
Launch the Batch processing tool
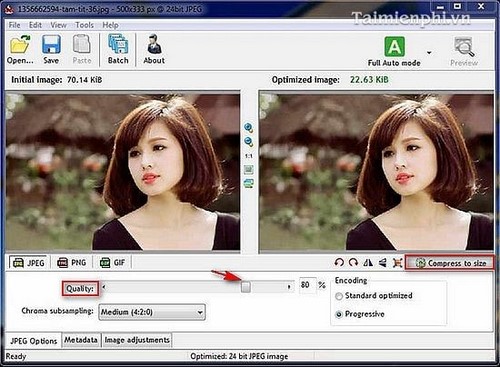pos(118,49)
